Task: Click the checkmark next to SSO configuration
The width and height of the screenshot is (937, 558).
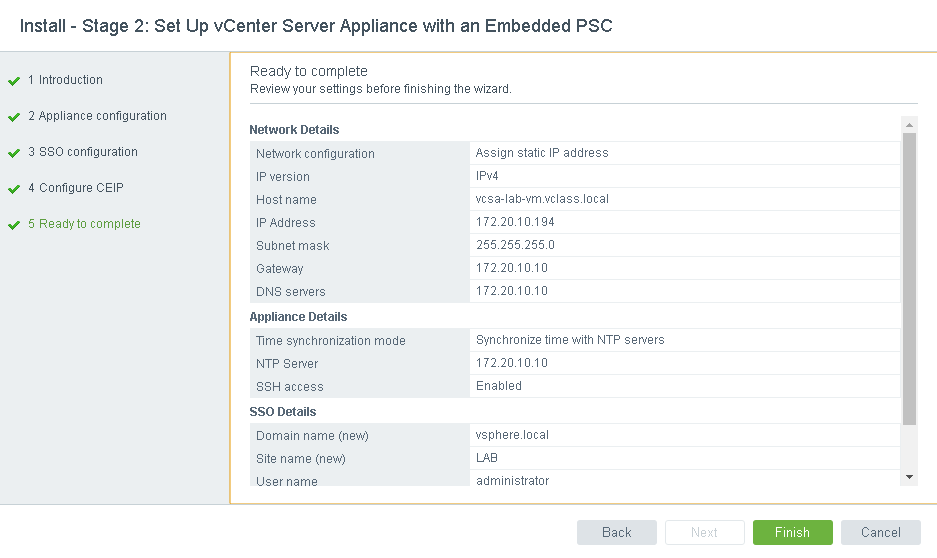Action: (14, 153)
